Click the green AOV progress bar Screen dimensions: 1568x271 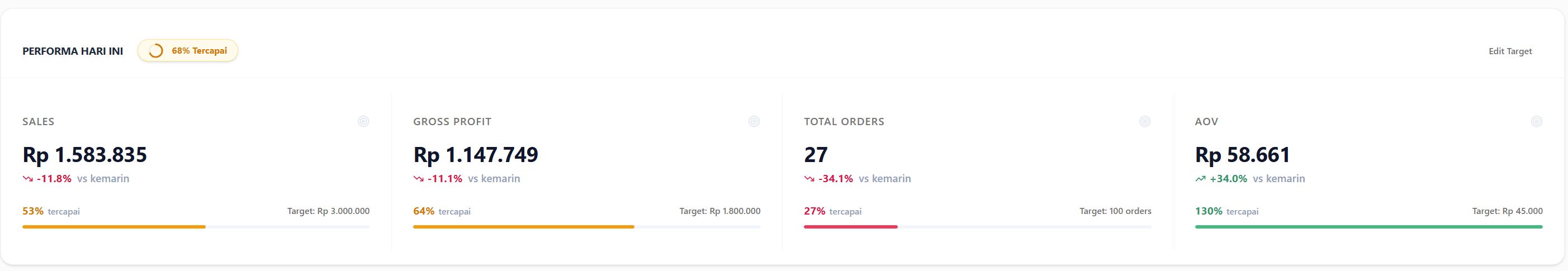(x=1368, y=226)
